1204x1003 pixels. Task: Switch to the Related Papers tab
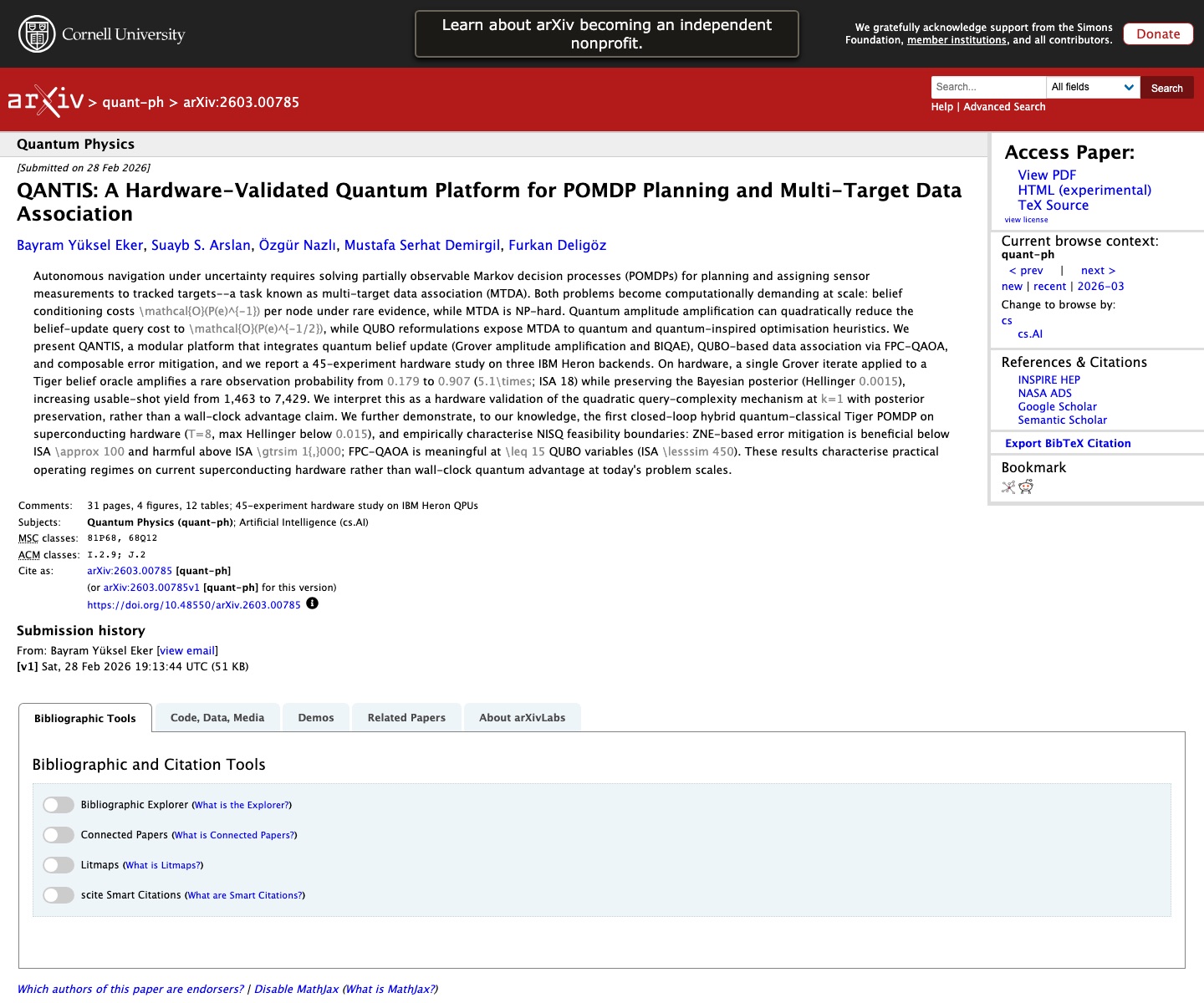point(406,717)
